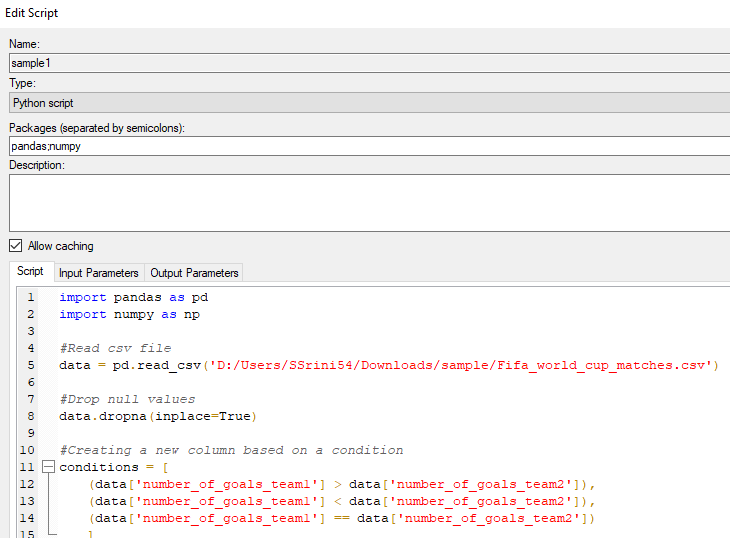Click the '#Read csv file' comment
This screenshot has width=730, height=538.
(114, 348)
